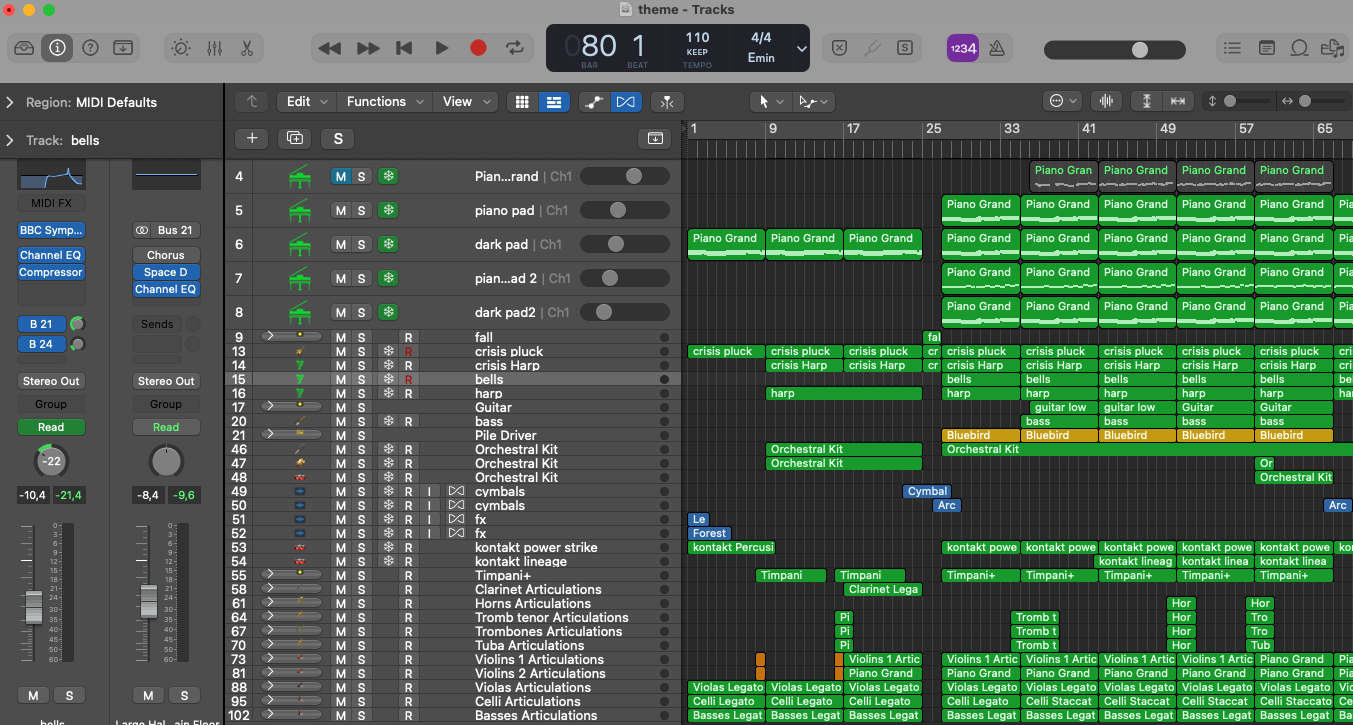1353x725 pixels.
Task: Toggle record enable on the bells track
Action: (x=408, y=380)
